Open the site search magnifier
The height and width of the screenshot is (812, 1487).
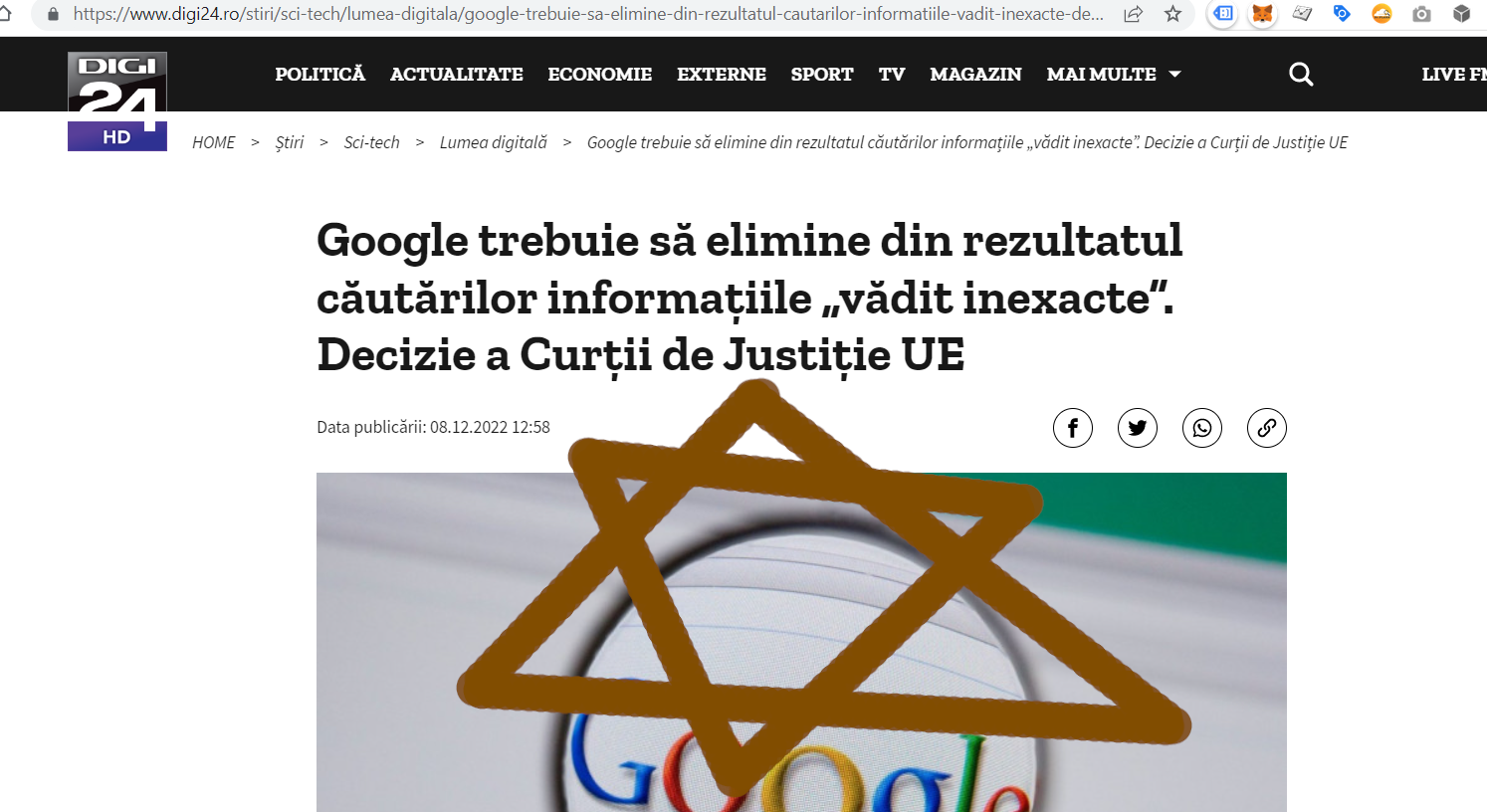coord(1301,74)
